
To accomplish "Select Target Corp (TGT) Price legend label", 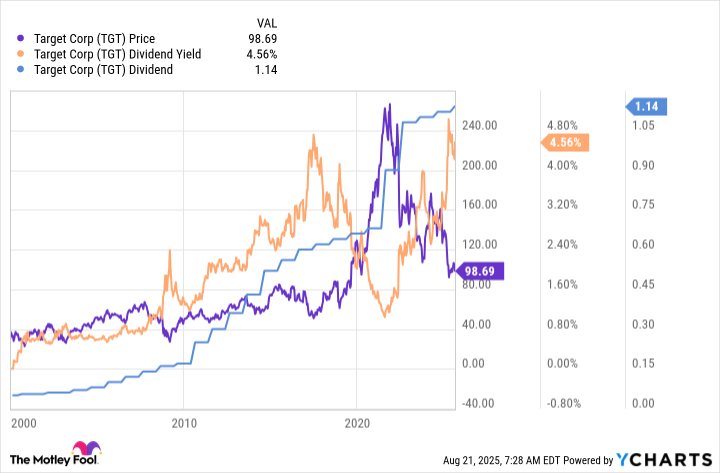I will point(95,39).
